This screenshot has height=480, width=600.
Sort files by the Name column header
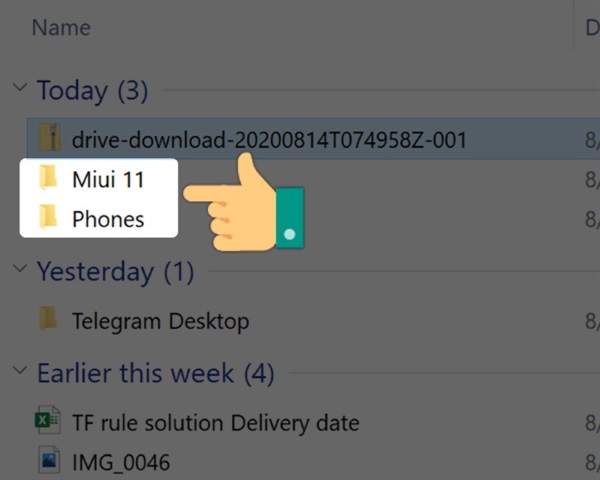(x=61, y=28)
